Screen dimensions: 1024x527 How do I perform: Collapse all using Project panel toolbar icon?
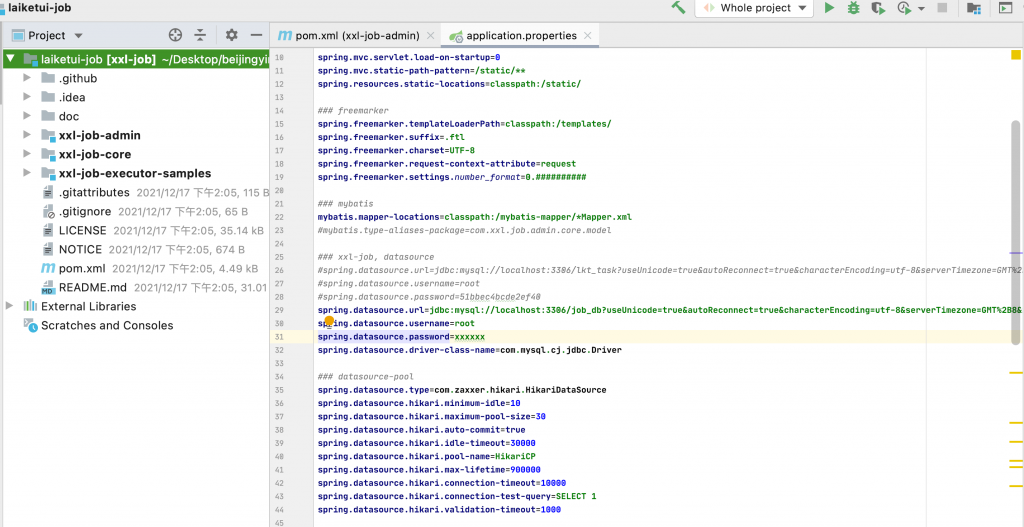tap(200, 35)
